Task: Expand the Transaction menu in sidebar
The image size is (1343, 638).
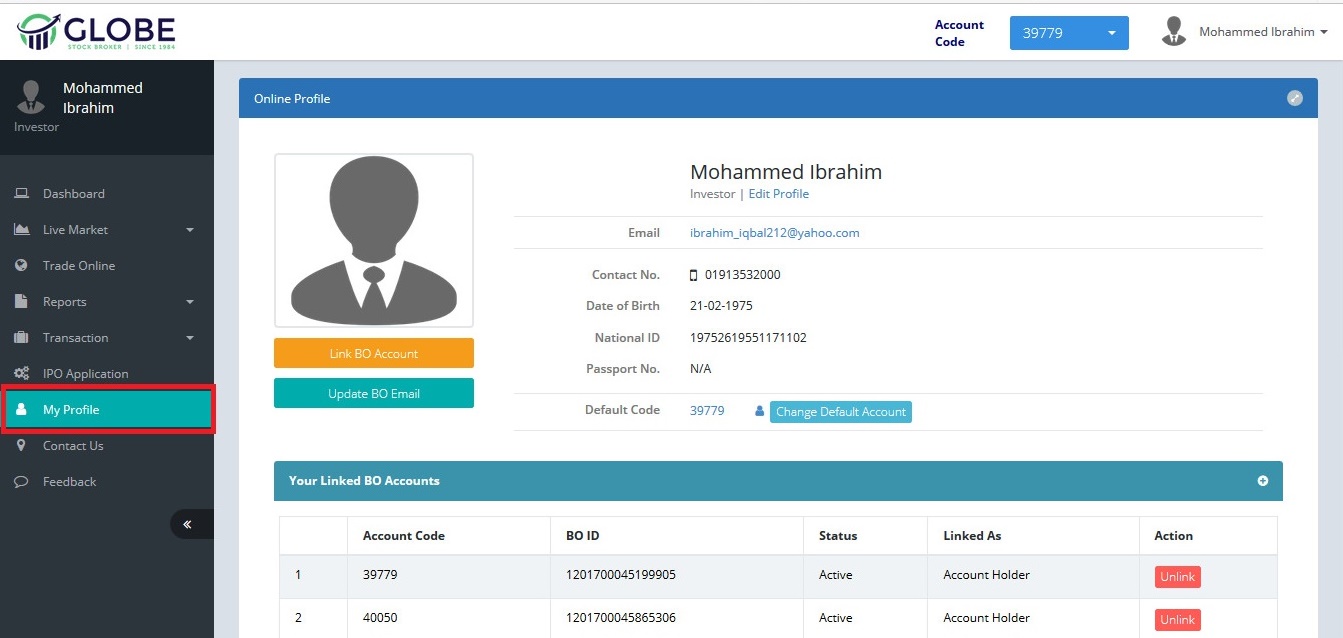Action: 105,338
